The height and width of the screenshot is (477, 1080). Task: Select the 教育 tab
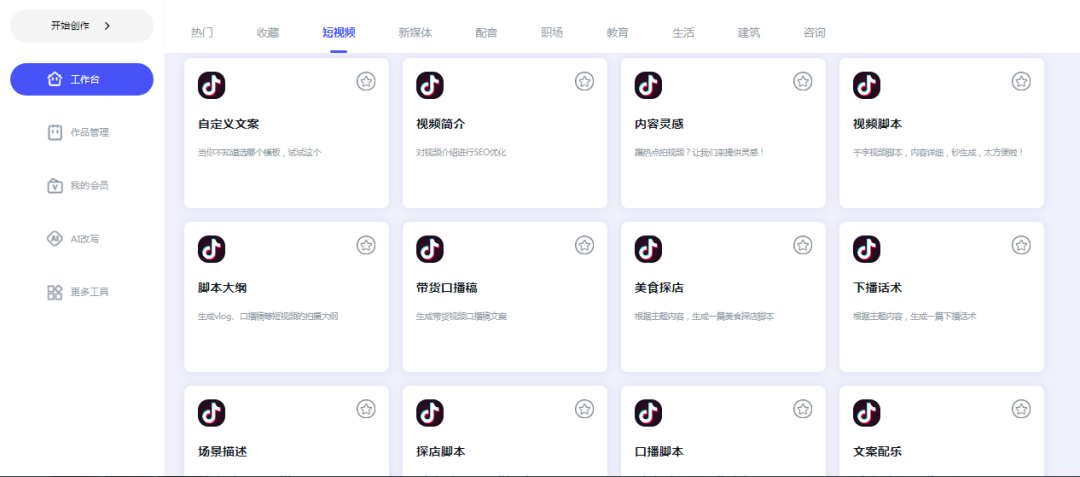coord(618,32)
